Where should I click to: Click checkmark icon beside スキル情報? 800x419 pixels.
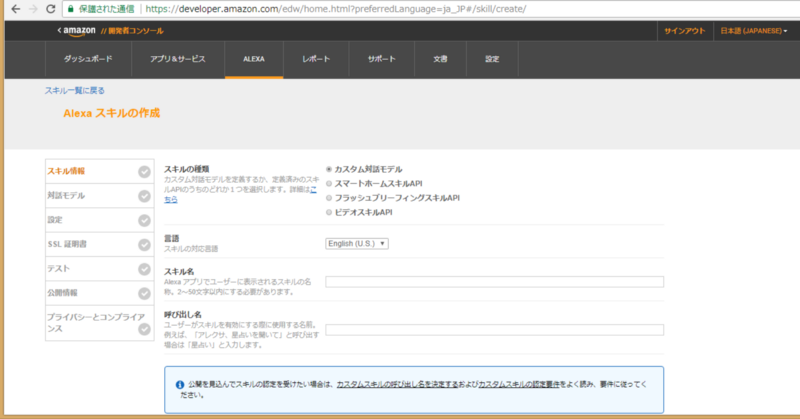(144, 171)
